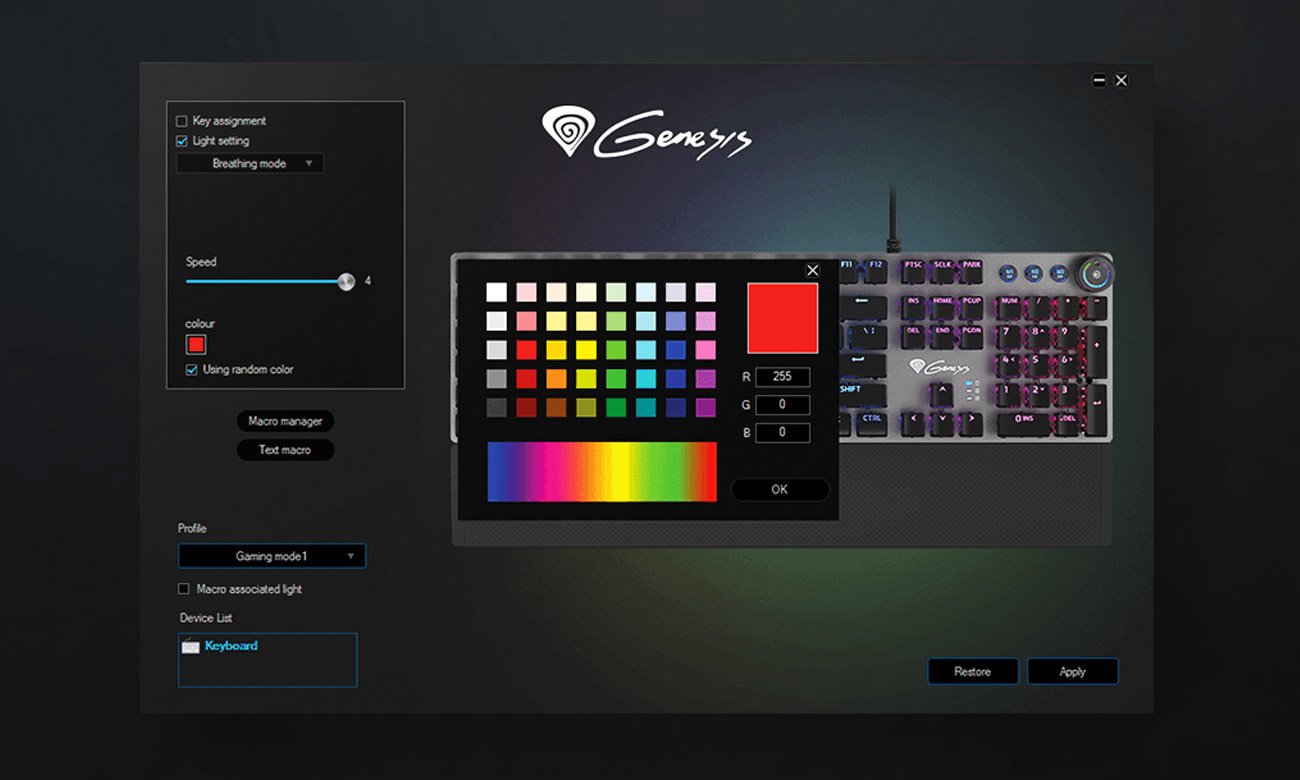Viewport: 1300px width, 780px height.
Task: Click OK in the color picker
Action: (780, 489)
